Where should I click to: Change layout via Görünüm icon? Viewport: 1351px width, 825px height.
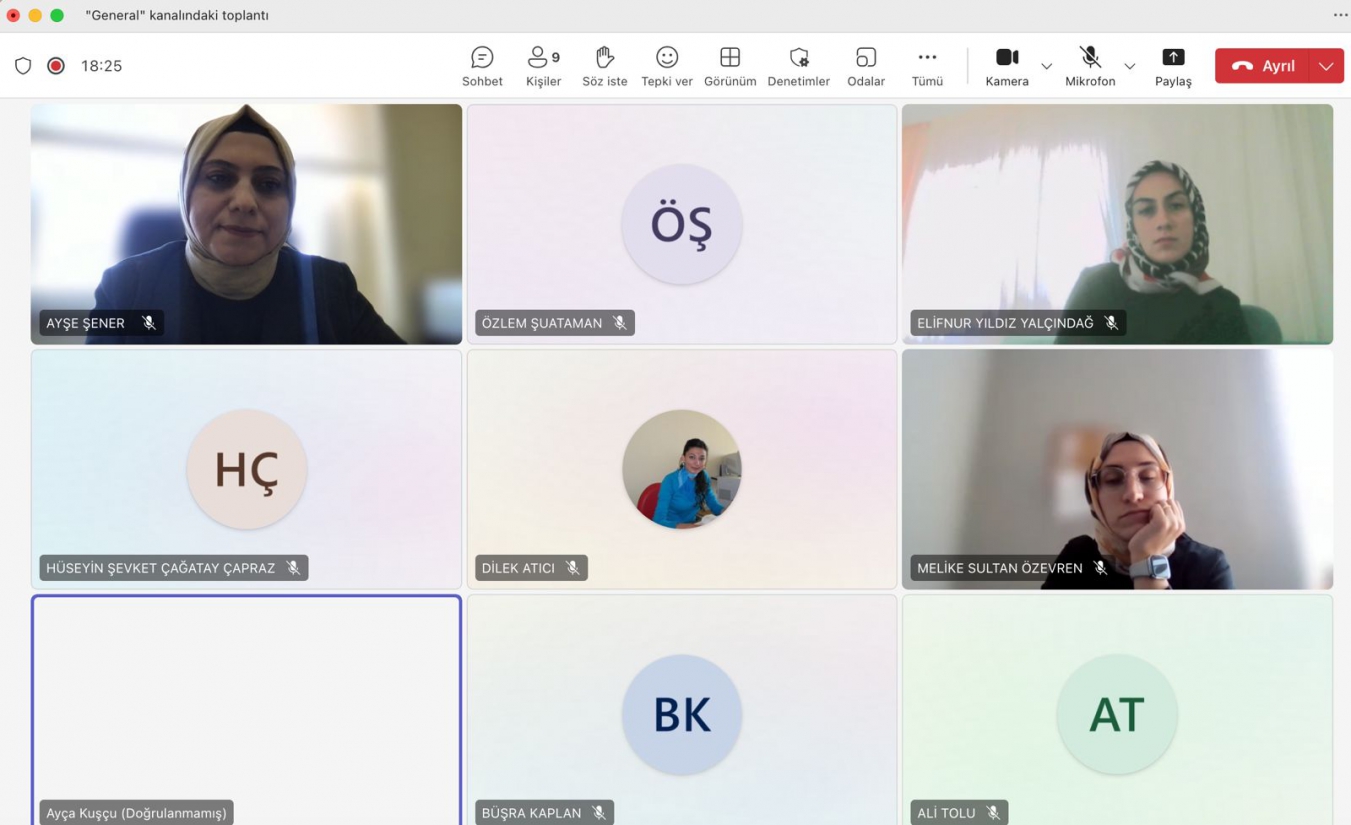click(730, 66)
